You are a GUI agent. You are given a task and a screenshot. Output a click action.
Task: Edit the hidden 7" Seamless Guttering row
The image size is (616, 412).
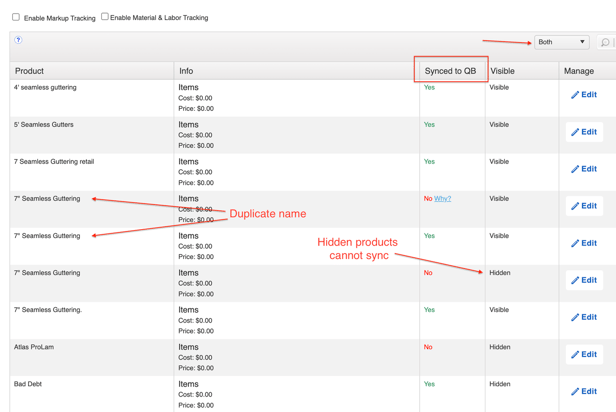pos(584,280)
